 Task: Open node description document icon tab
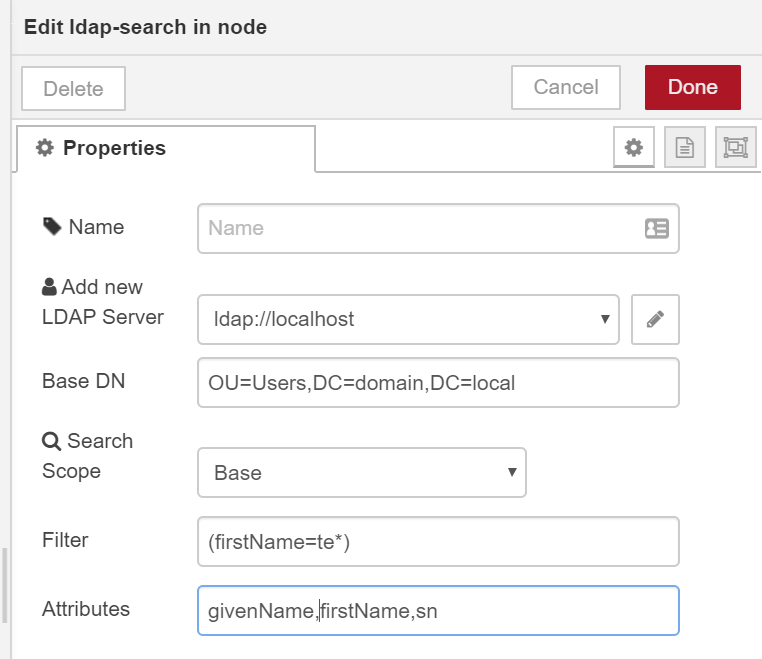click(x=685, y=147)
